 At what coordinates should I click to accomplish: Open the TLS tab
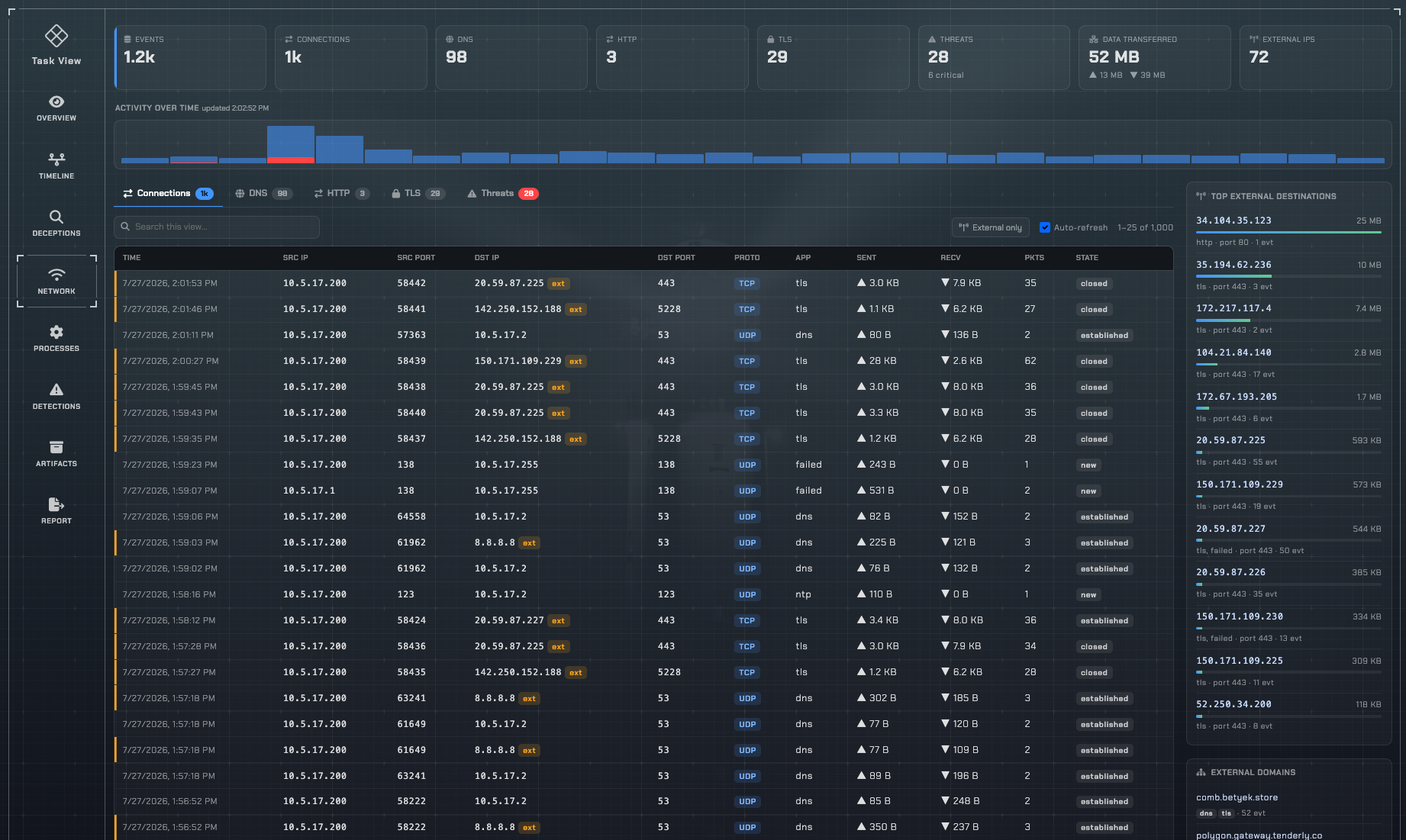[418, 194]
